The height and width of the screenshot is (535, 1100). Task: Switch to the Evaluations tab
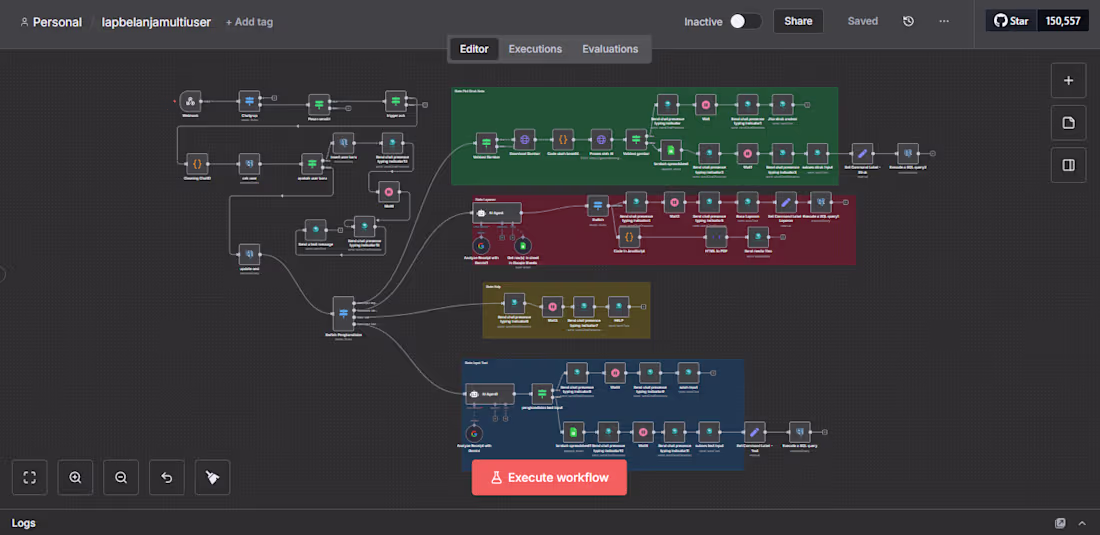click(610, 49)
